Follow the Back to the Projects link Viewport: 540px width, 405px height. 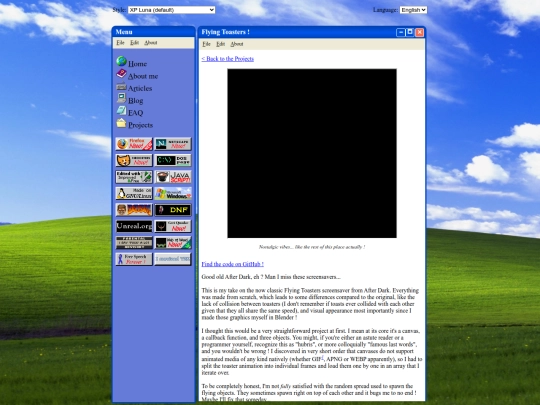tap(228, 59)
